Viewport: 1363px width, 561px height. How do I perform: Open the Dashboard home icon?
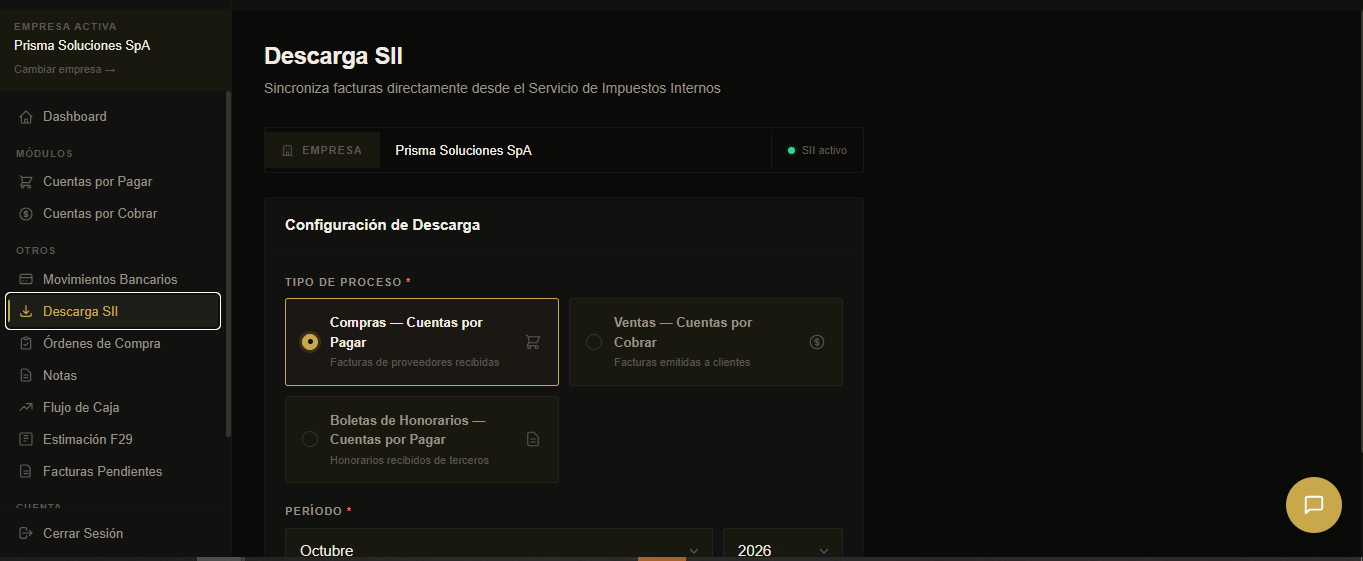tap(26, 117)
